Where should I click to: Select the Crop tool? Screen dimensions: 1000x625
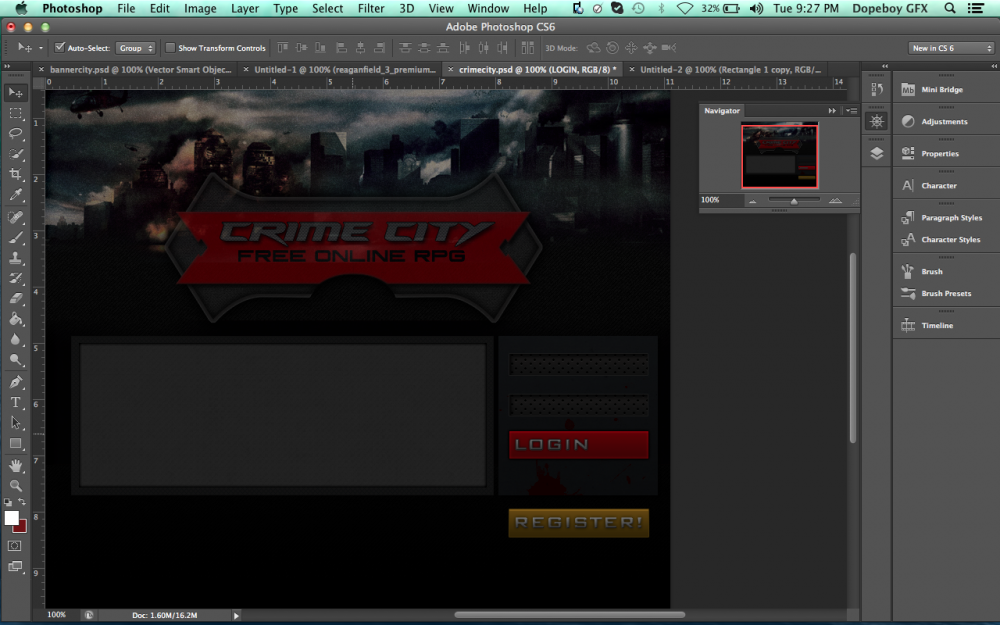[16, 175]
